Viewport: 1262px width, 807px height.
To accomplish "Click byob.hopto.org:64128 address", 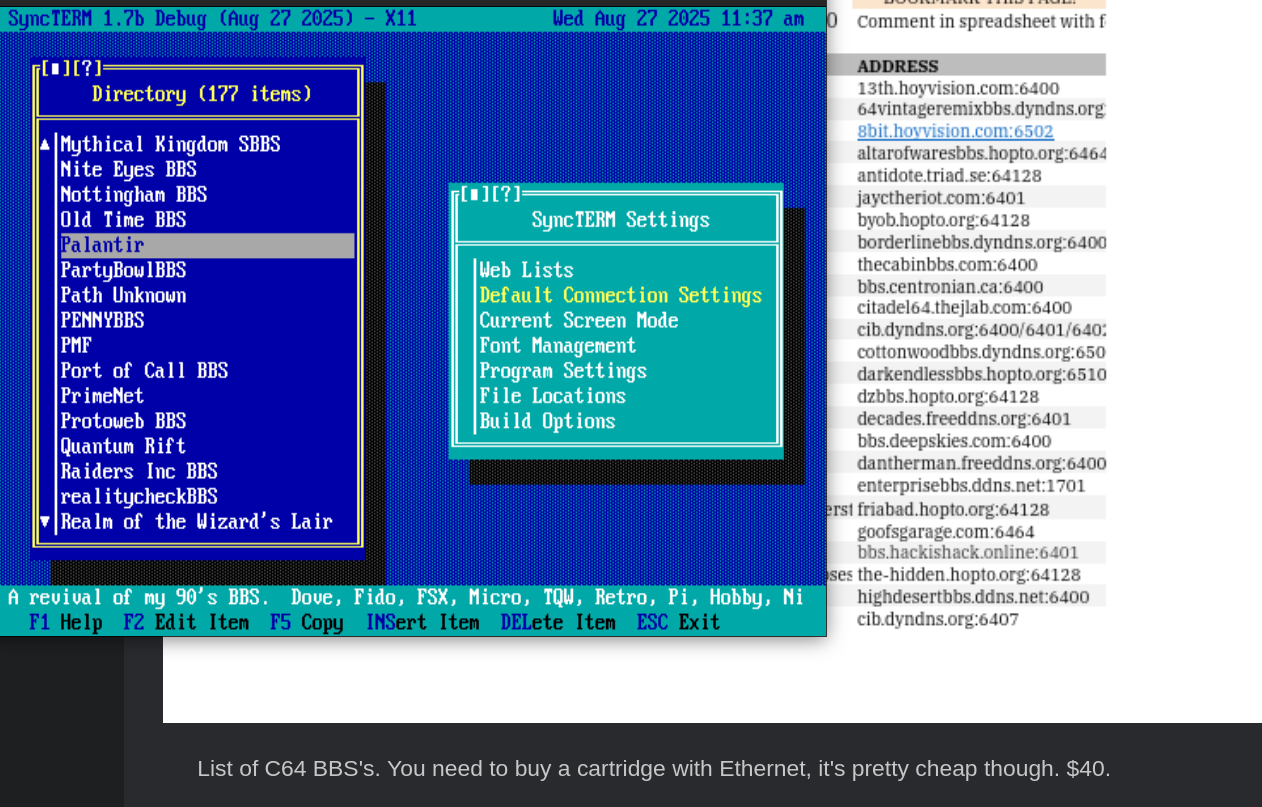I will pos(943,220).
